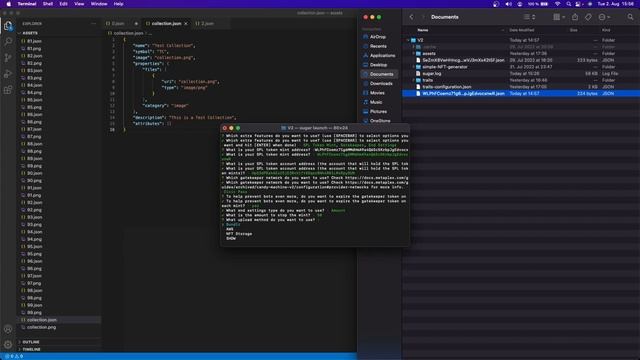This screenshot has width=640, height=360.
Task: Expand the TIMELINE section in VS Code
Action: (32, 349)
